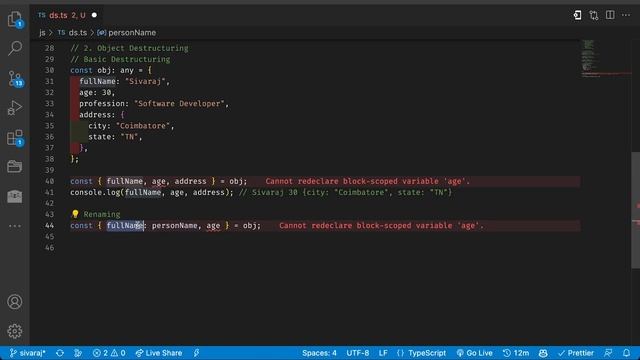Click the js folder breadcrumb
Screen dimensions: 640x360
click(x=42, y=33)
